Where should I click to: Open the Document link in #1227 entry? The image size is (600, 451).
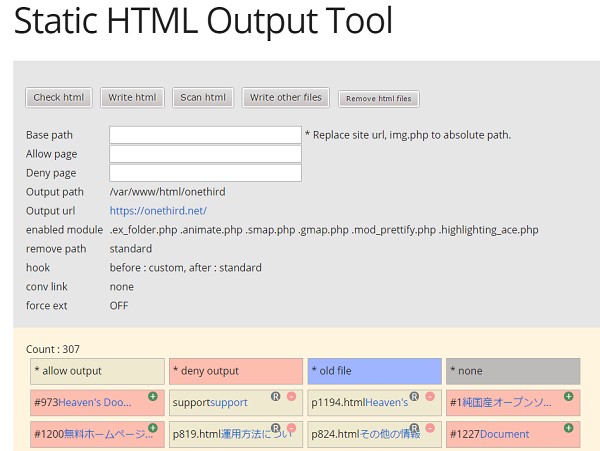pos(505,435)
